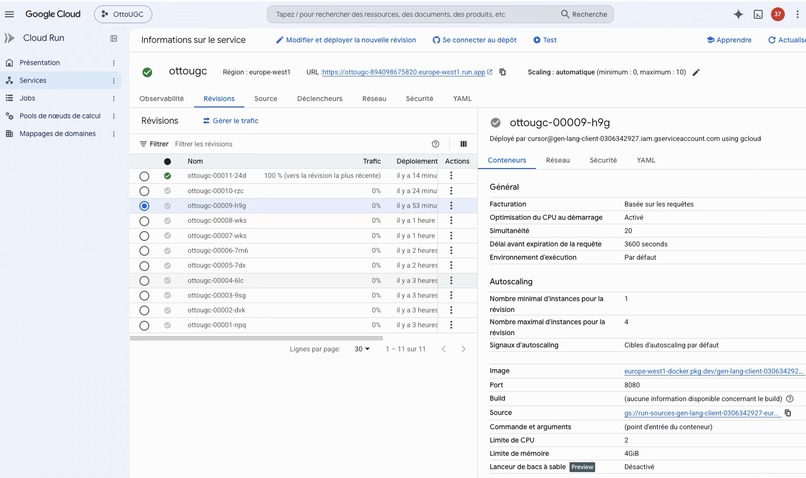Open the service Sécurité tab
Image resolution: width=806 pixels, height=478 pixels.
click(x=419, y=99)
